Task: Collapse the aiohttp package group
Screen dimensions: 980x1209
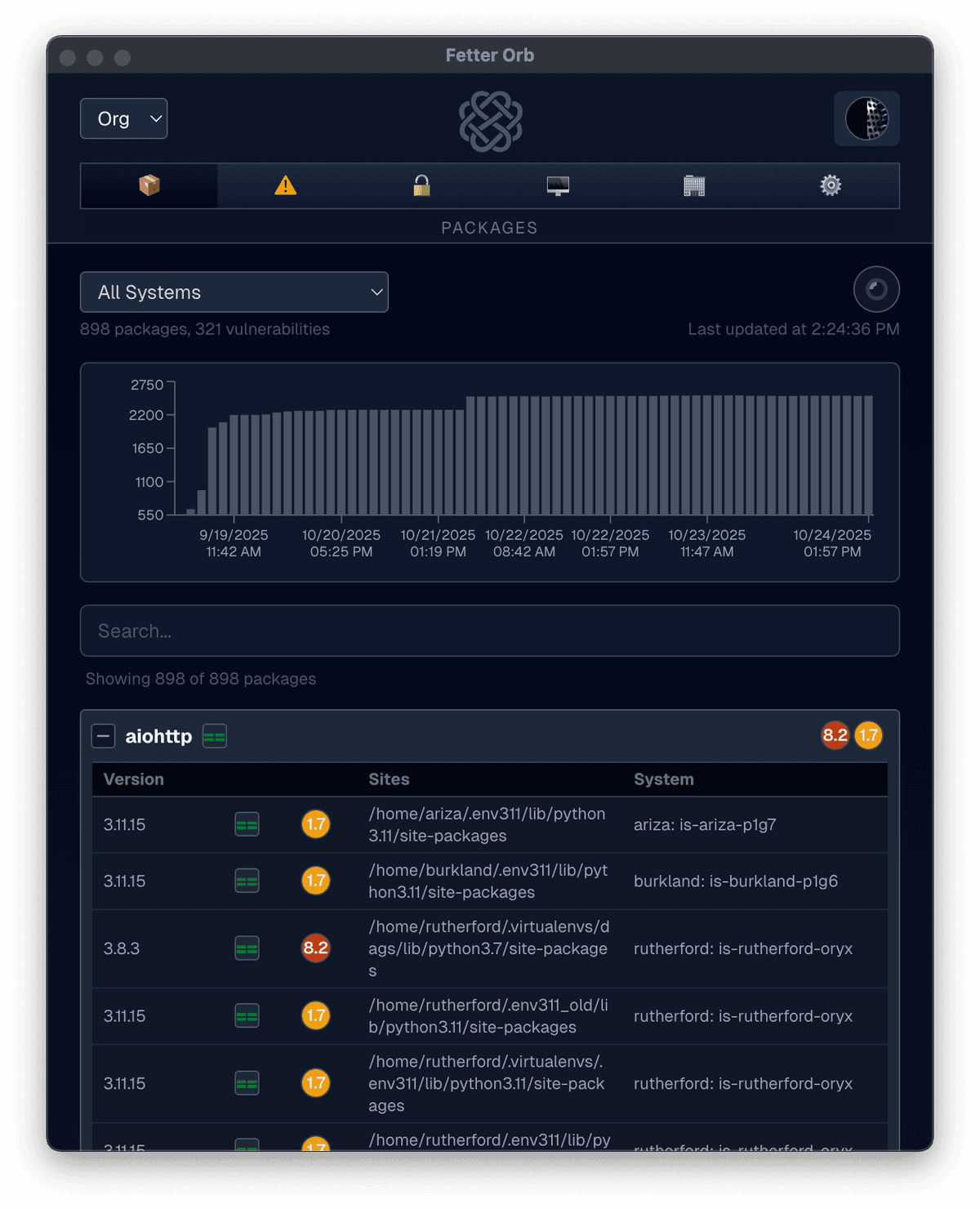Action: tap(103, 736)
